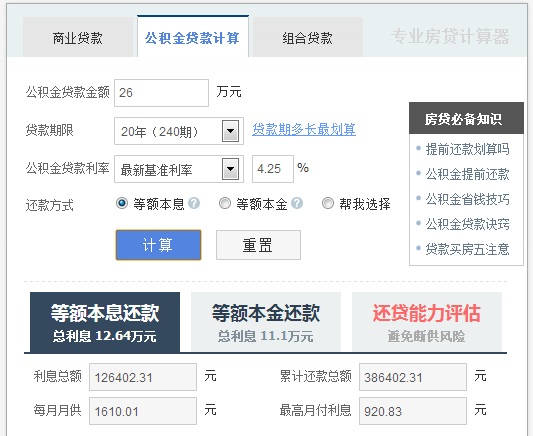Select 等额本金 repayment radio button
Screen dimensions: 533x436
coord(225,203)
